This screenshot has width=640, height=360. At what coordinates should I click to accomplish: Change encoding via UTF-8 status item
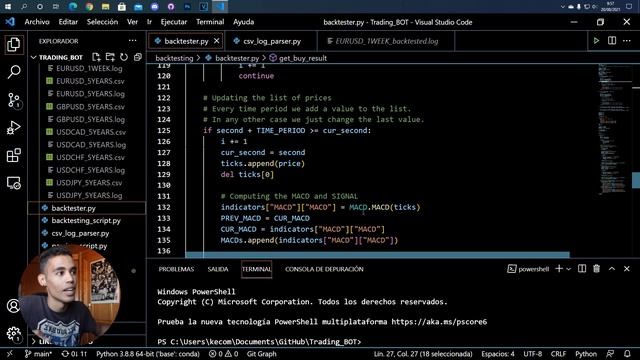pyautogui.click(x=533, y=354)
